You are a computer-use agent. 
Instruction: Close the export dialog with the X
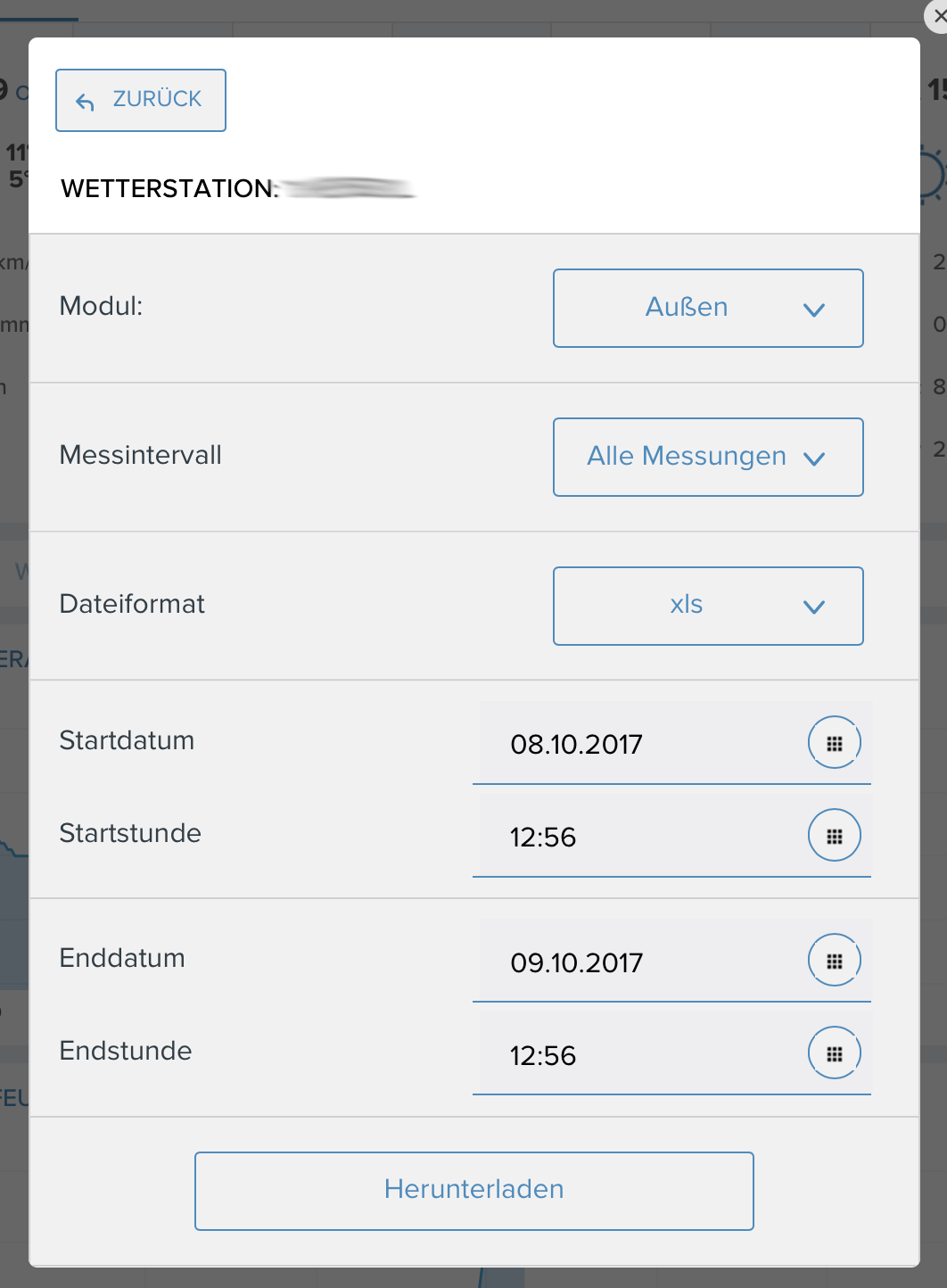(x=938, y=16)
